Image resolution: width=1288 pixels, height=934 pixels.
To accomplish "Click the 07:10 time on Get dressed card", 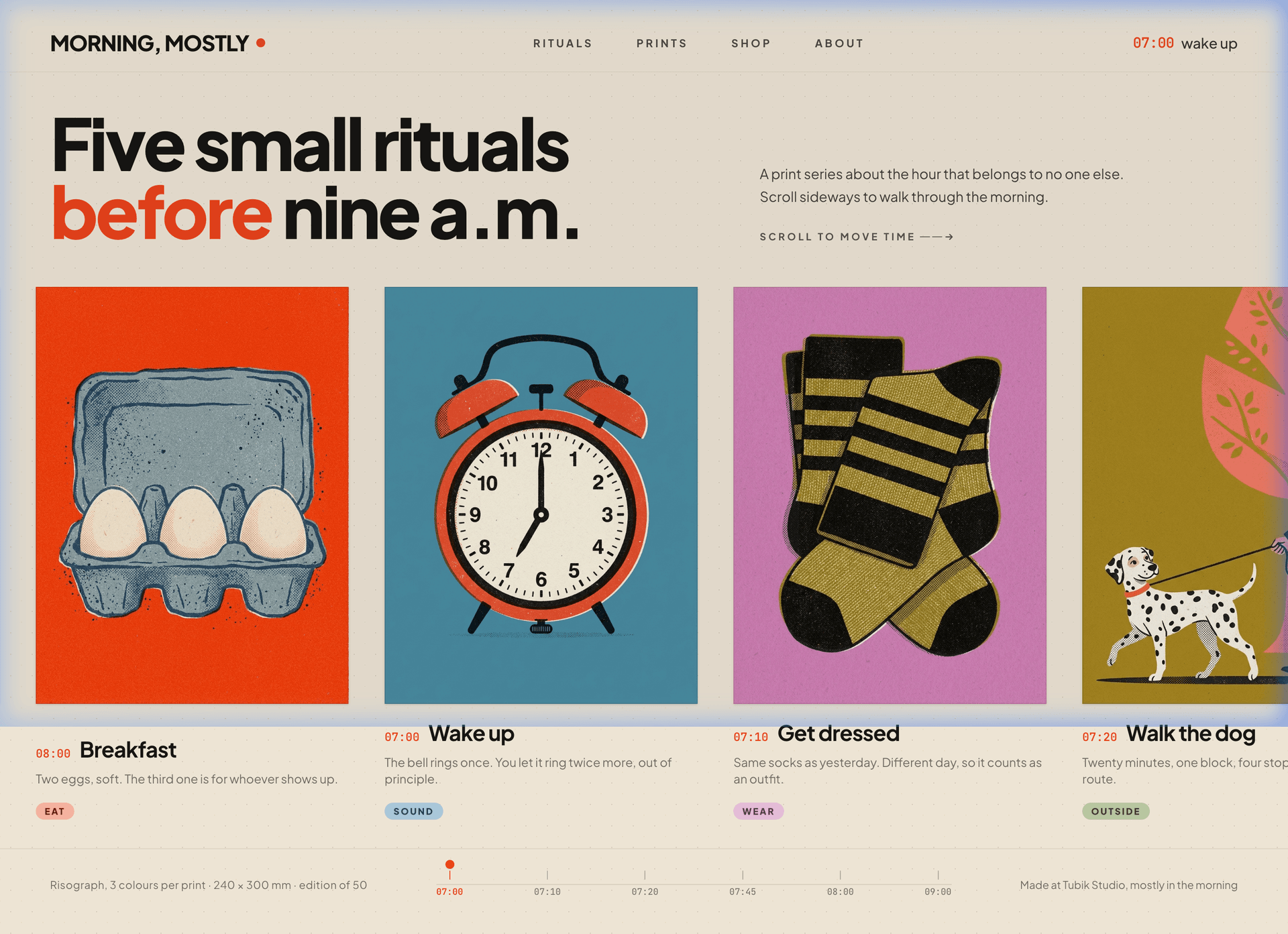I will click(x=751, y=738).
